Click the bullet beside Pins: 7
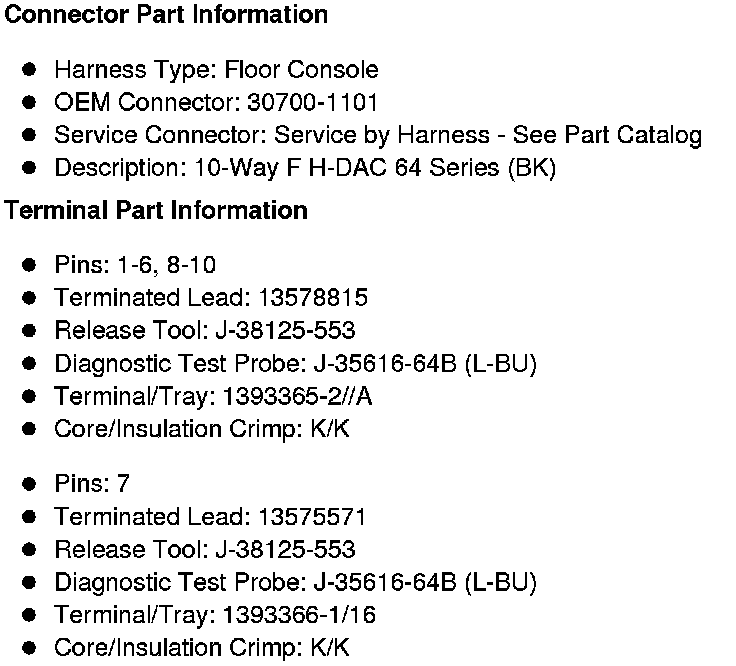This screenshot has width=736, height=666. [x=30, y=484]
